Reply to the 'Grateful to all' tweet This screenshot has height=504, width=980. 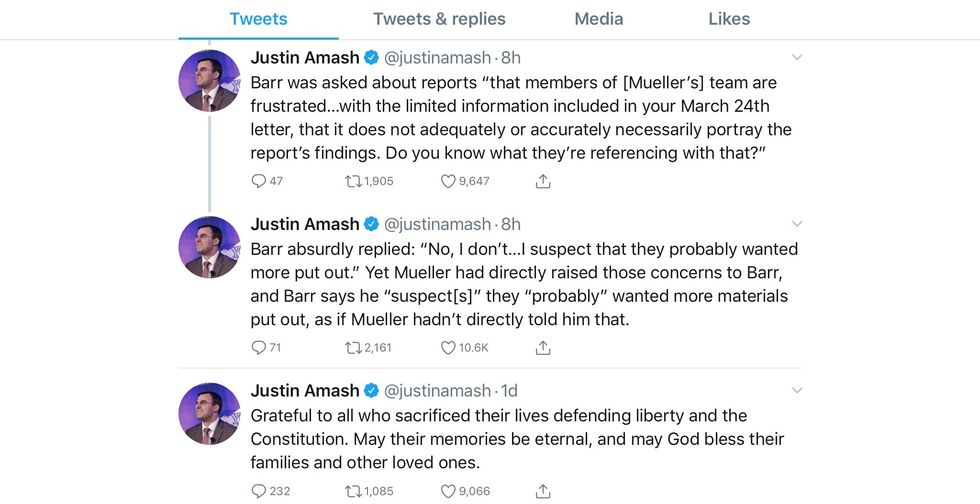(258, 491)
